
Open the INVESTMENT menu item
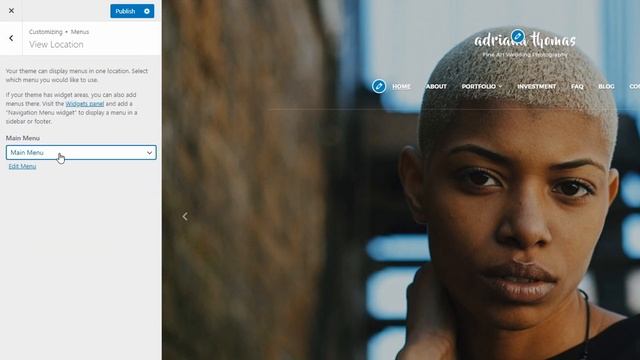point(536,87)
